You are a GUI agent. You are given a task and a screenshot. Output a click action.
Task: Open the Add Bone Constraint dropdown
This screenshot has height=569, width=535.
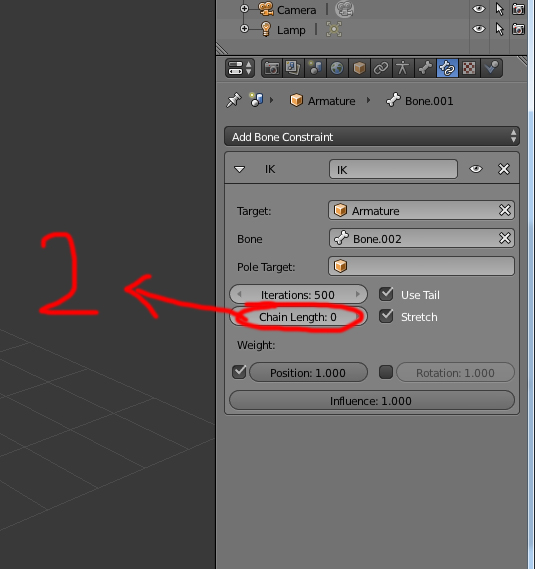click(x=372, y=136)
